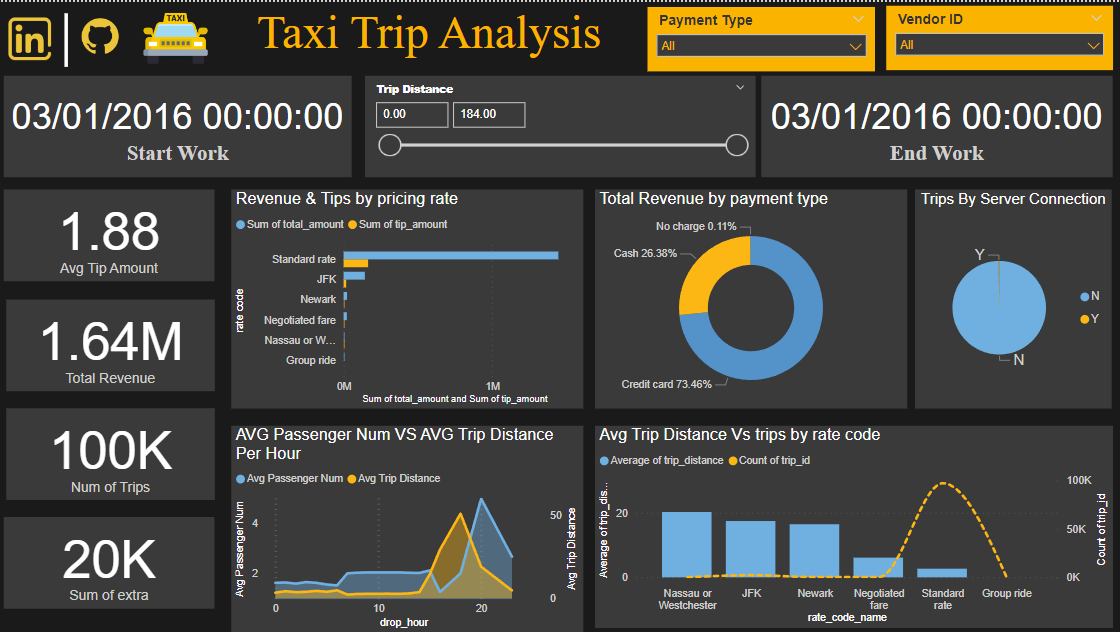1120x632 pixels.
Task: Click the left Trip Distance slider handle
Action: [x=390, y=146]
